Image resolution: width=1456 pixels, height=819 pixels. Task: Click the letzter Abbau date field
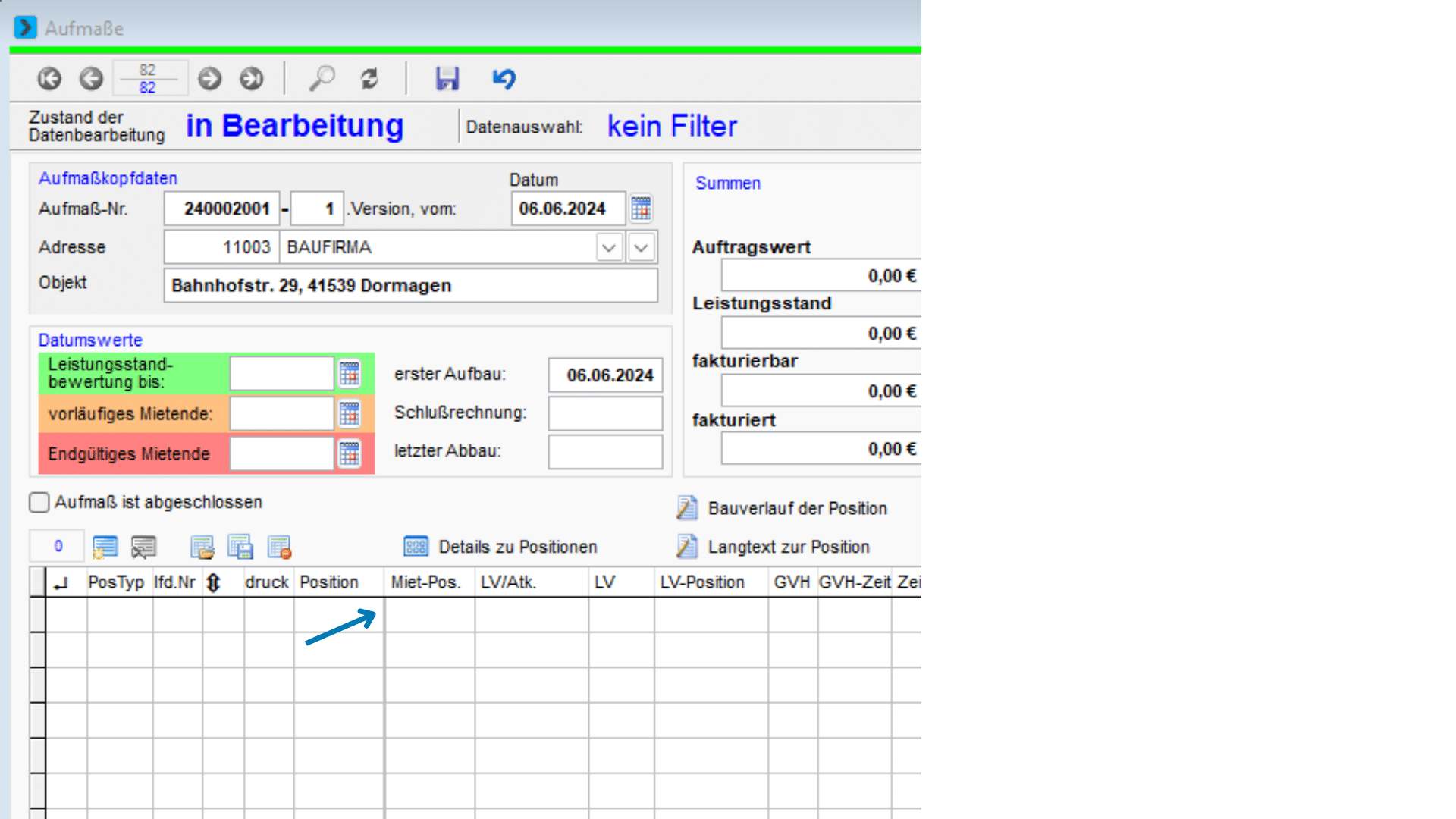605,451
